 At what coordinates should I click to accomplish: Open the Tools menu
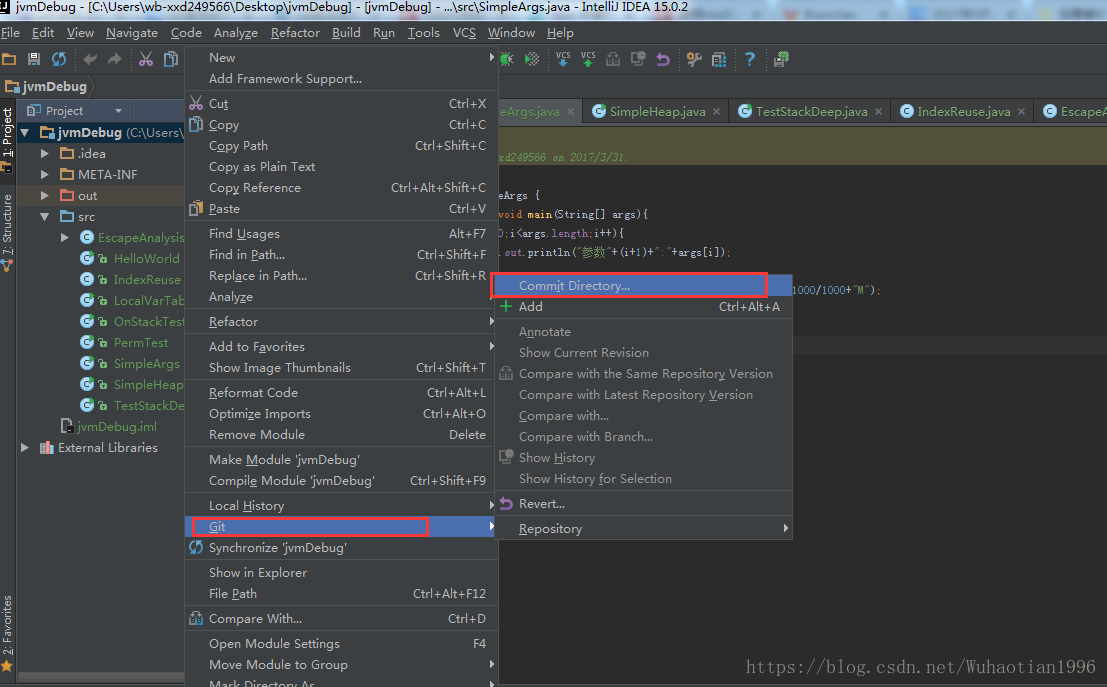(424, 32)
